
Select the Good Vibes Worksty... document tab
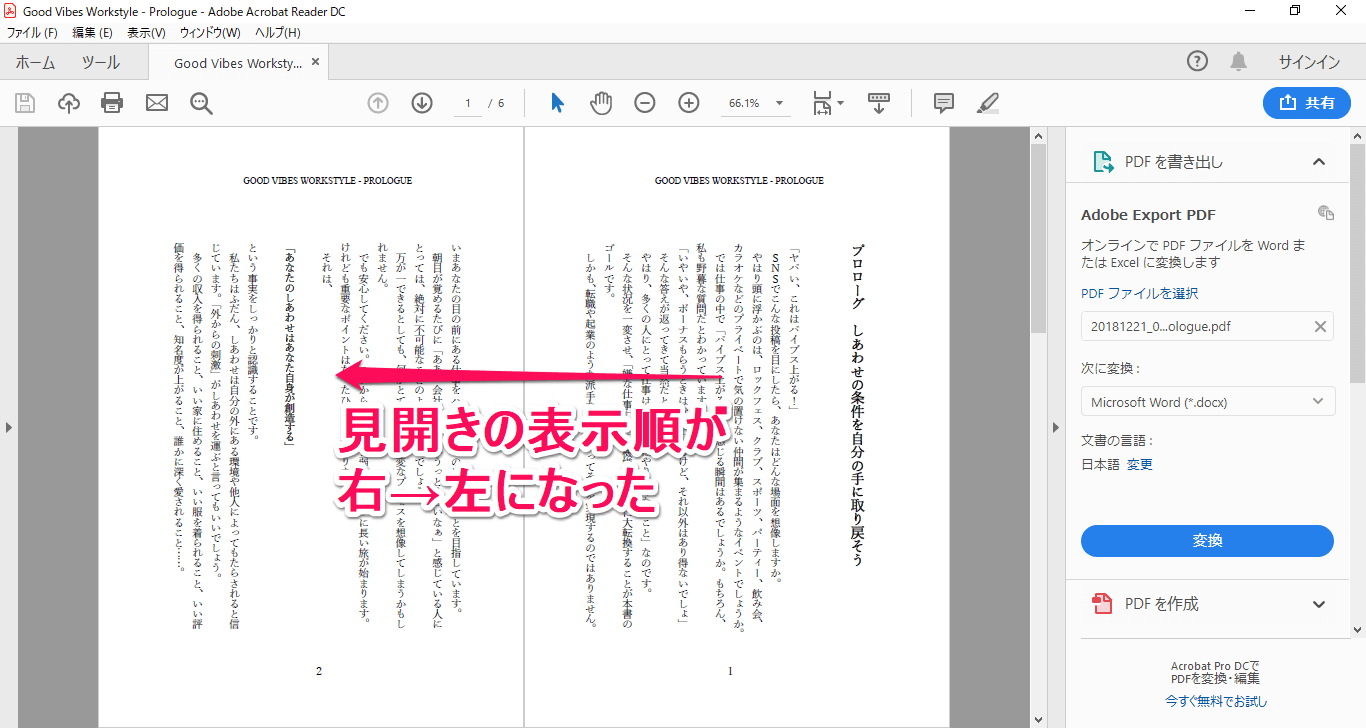238,63
